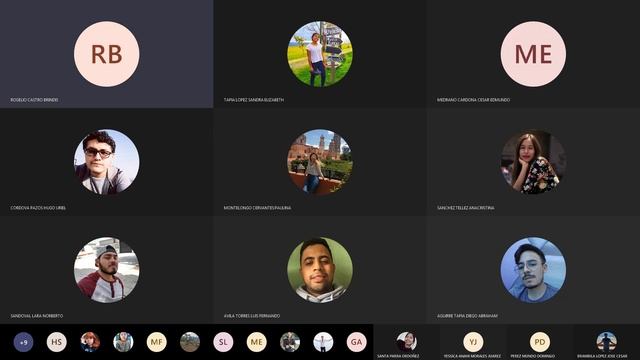
Task: Click the name label AGUIRRE TAPIA DIEGO ABRAHAM
Action: pos(467,316)
